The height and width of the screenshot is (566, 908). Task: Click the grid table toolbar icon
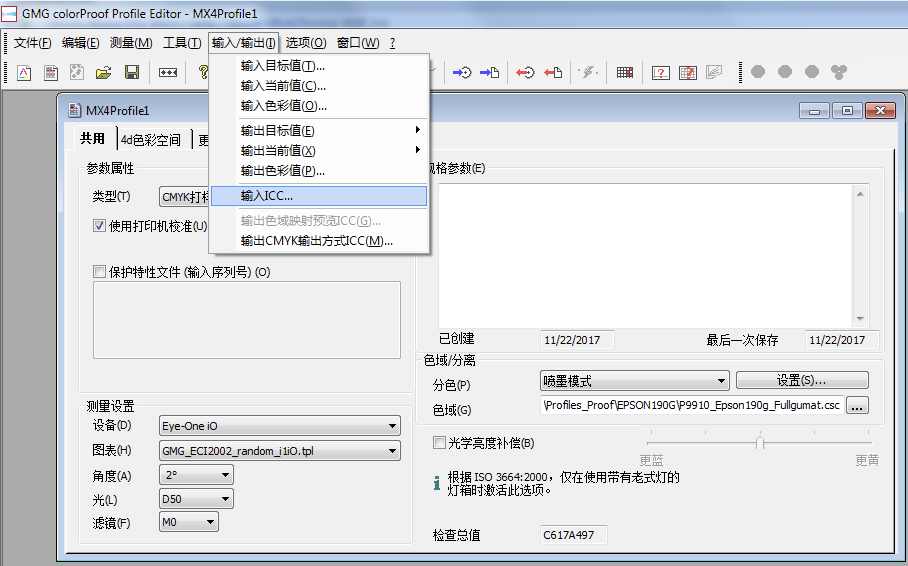pyautogui.click(x=625, y=72)
